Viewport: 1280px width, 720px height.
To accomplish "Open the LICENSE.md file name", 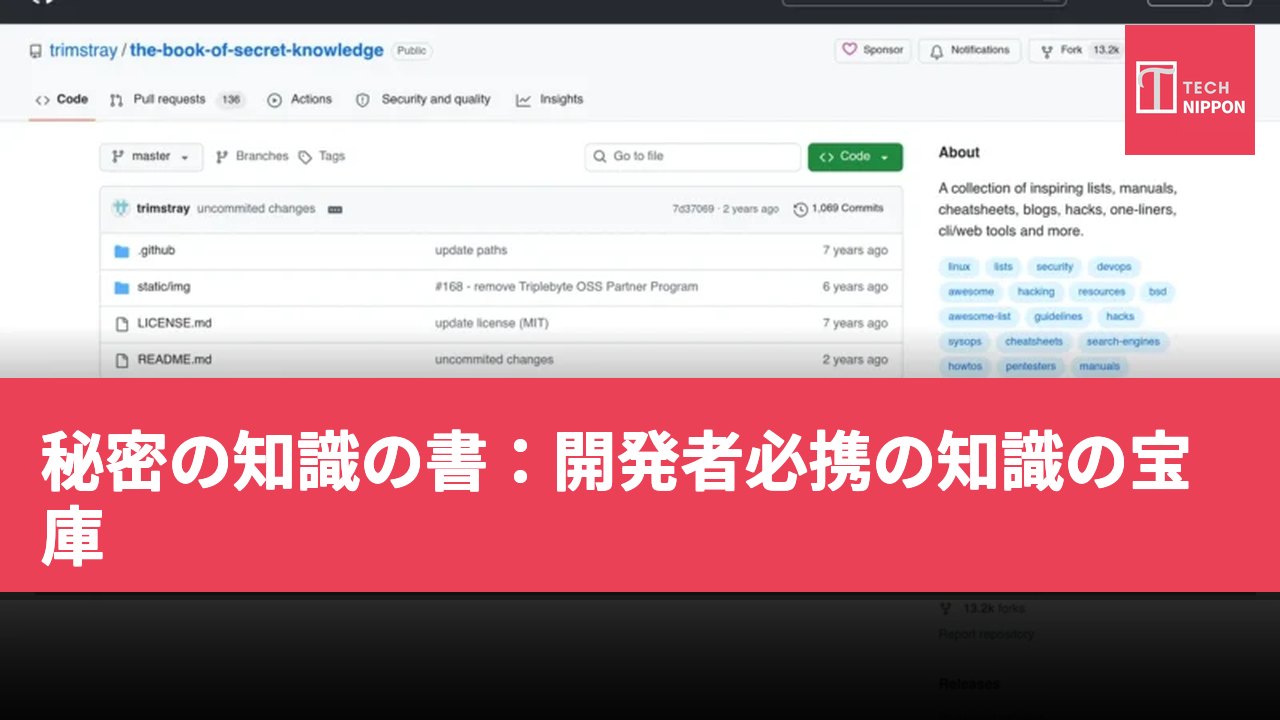I will pyautogui.click(x=175, y=323).
